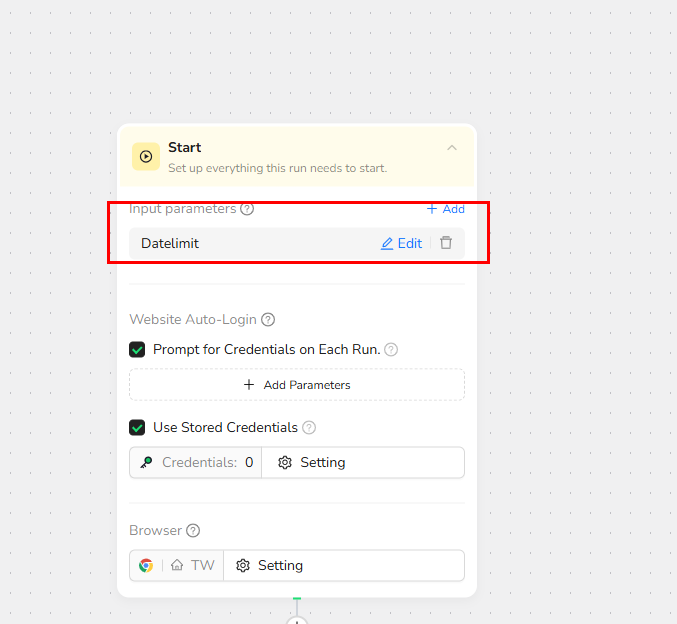Show help for the Browser section
Screen dimensions: 677x624
tap(193, 531)
